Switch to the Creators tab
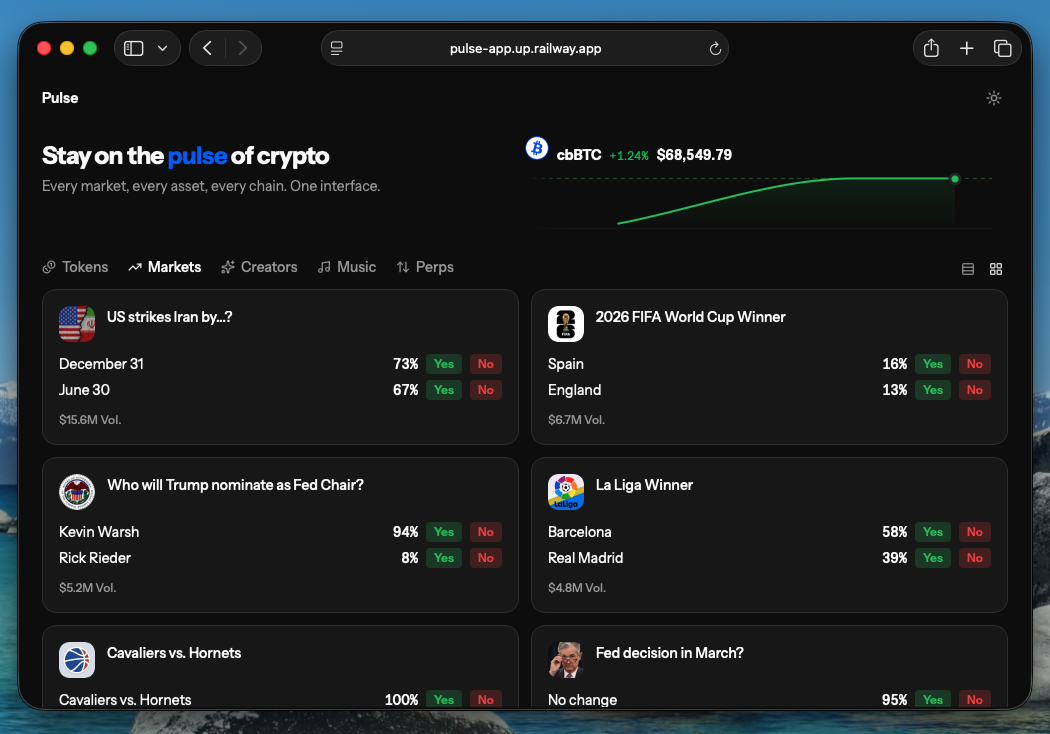1050x734 pixels. 259,267
